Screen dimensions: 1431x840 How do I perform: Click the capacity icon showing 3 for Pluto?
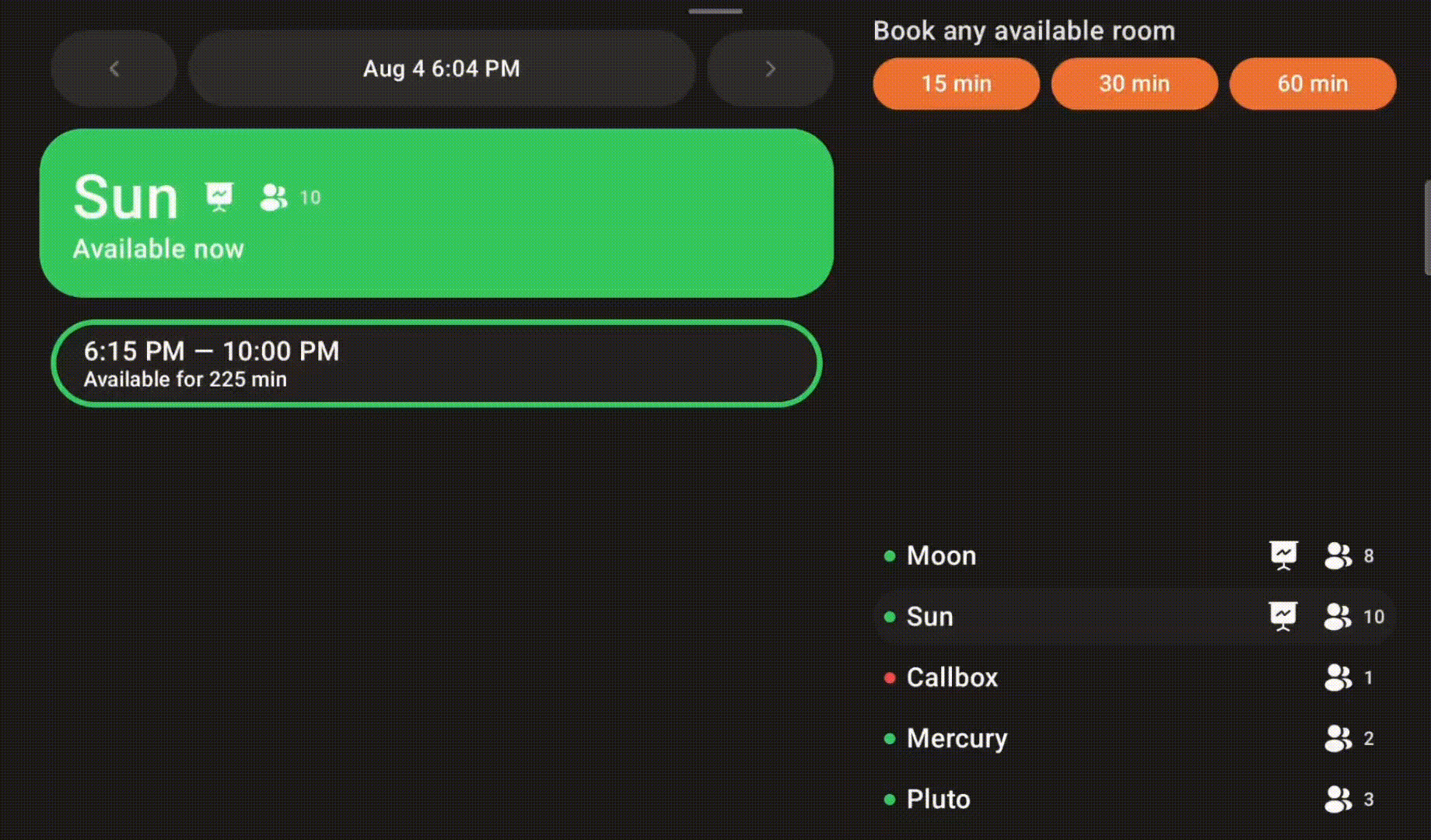click(x=1338, y=799)
